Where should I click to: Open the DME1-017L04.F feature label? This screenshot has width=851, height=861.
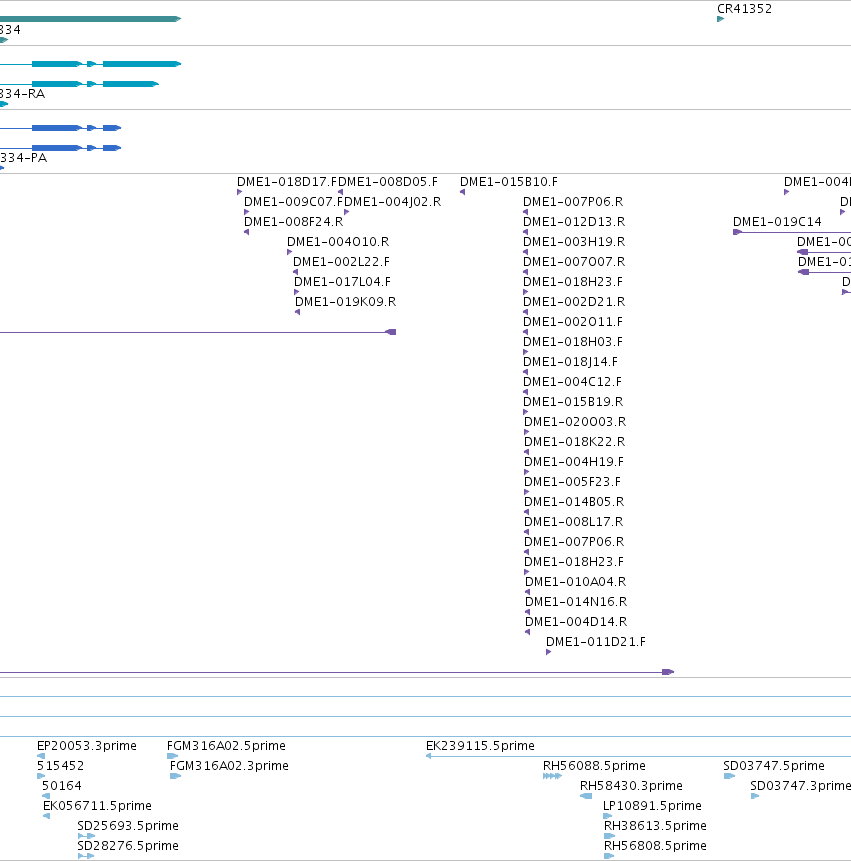pyautogui.click(x=343, y=282)
